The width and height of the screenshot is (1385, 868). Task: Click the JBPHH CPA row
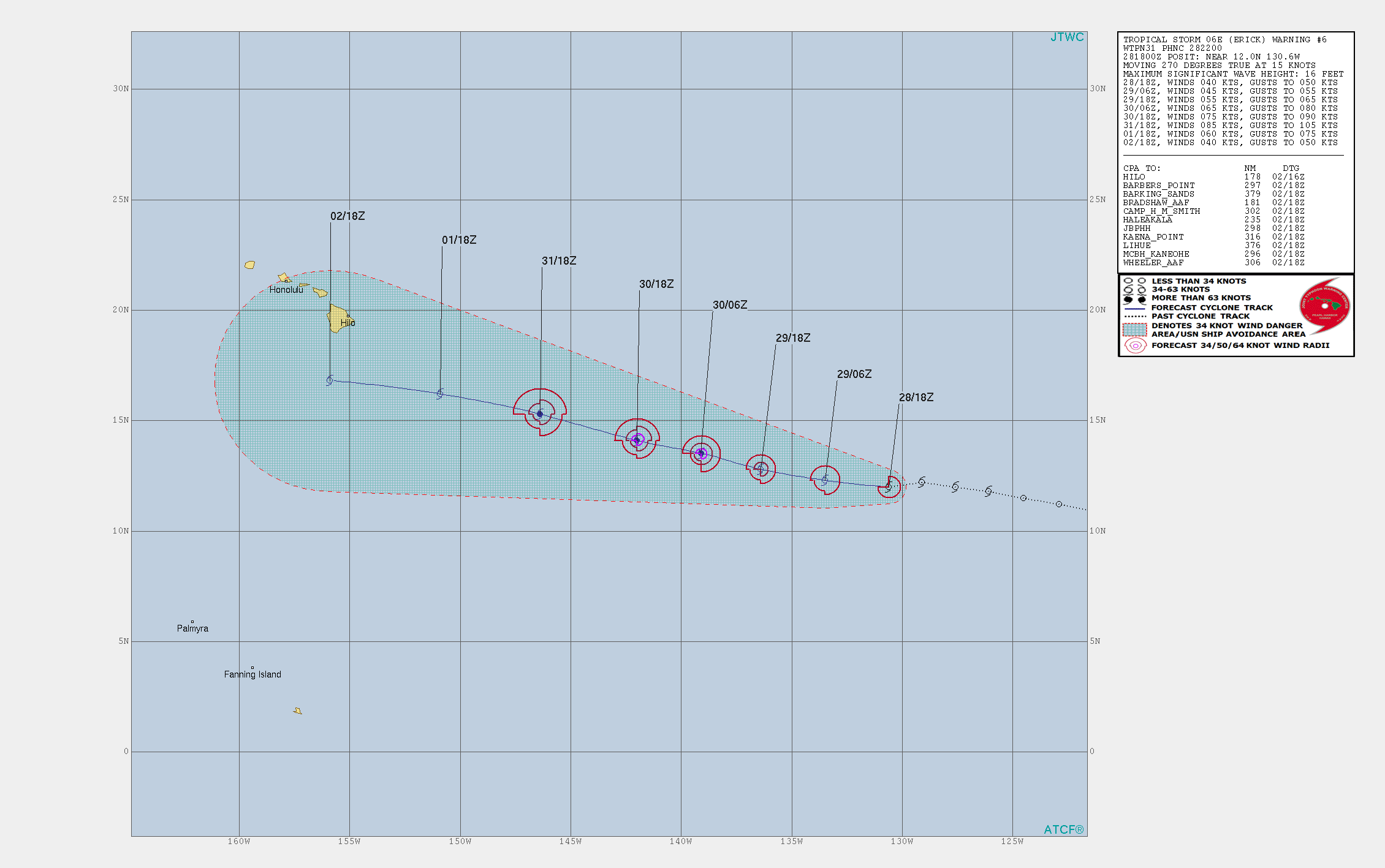tap(1213, 228)
